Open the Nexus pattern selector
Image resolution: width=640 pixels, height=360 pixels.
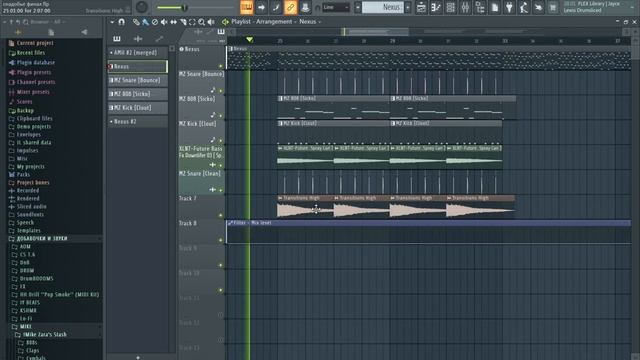tap(382, 7)
